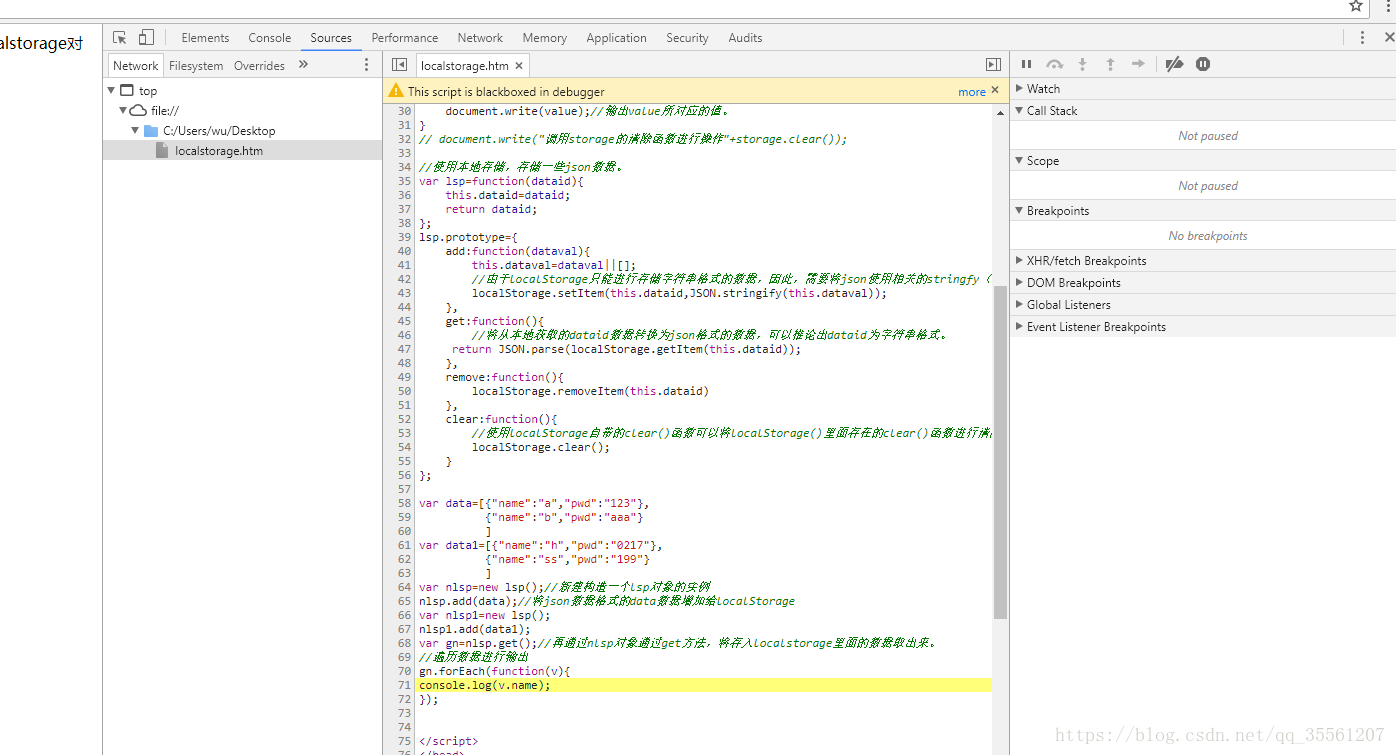Click line number 39 in gutter
Screen dimensions: 1396x755
(x=404, y=237)
